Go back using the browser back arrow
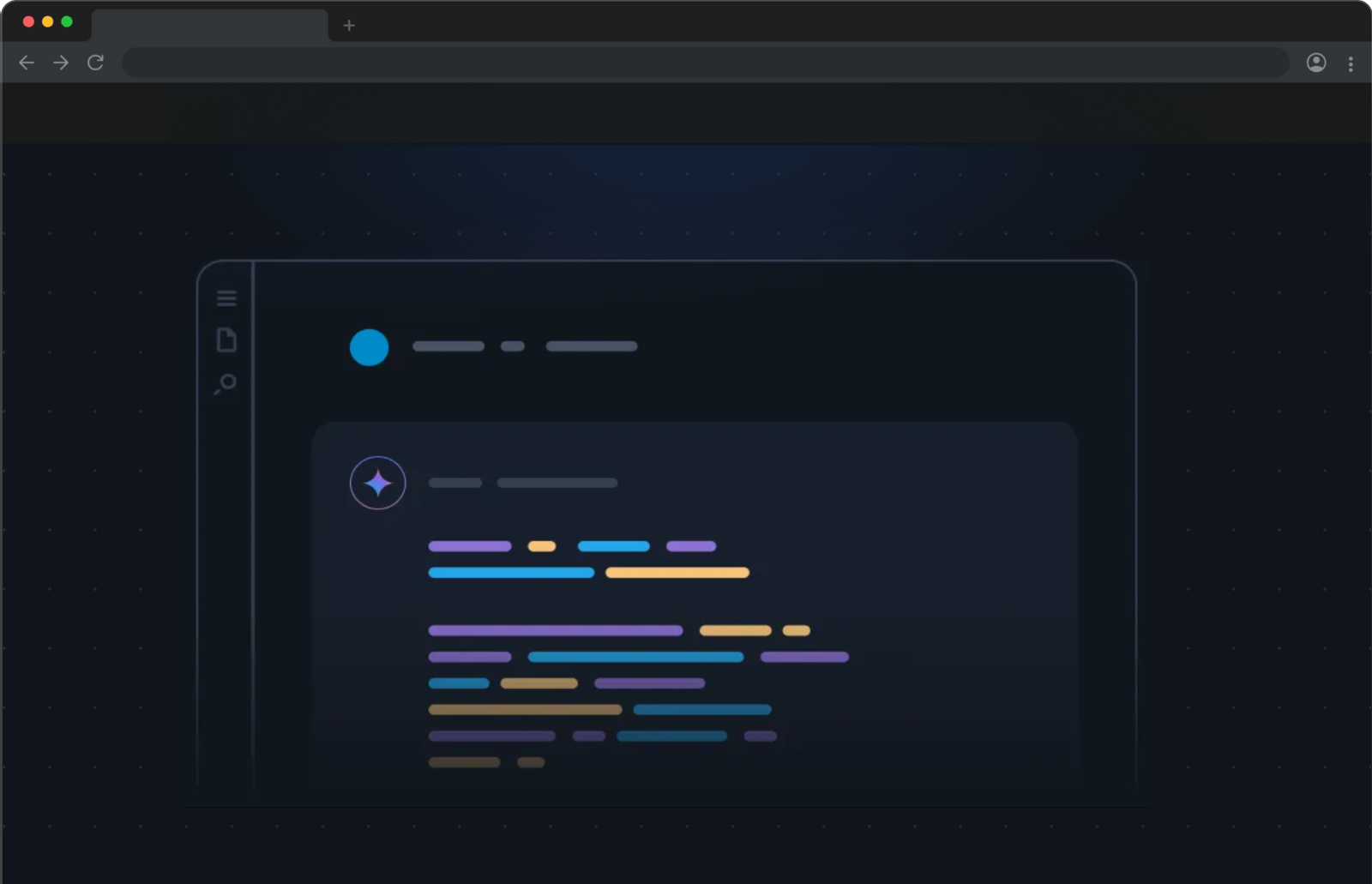The height and width of the screenshot is (884, 1372). [x=27, y=63]
